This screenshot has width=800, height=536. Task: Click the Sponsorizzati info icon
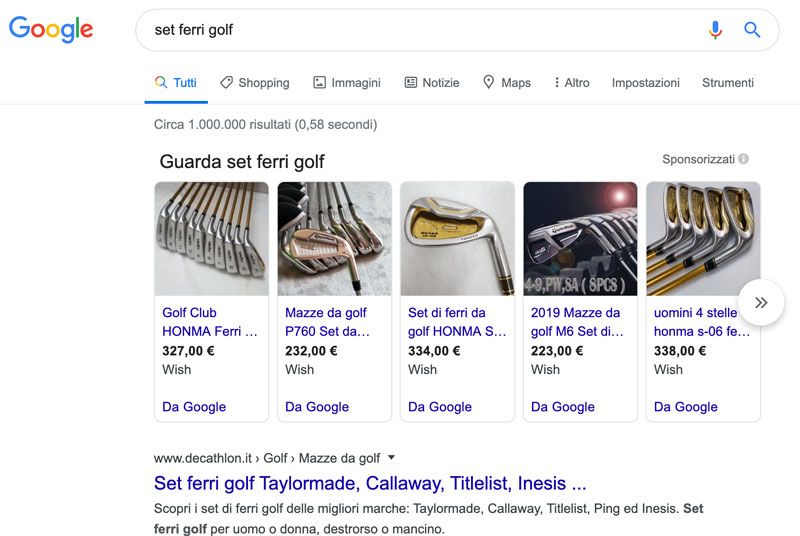744,159
